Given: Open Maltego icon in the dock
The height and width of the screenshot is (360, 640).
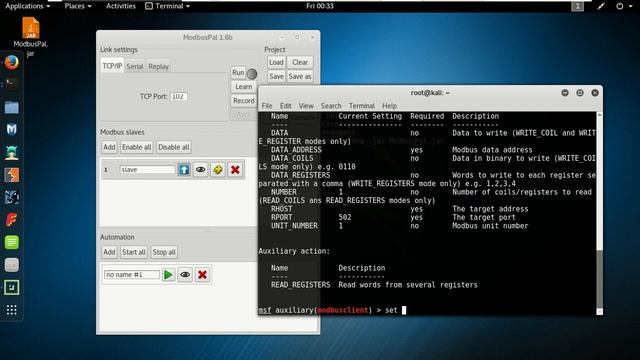Looking at the screenshot, I should (11, 198).
